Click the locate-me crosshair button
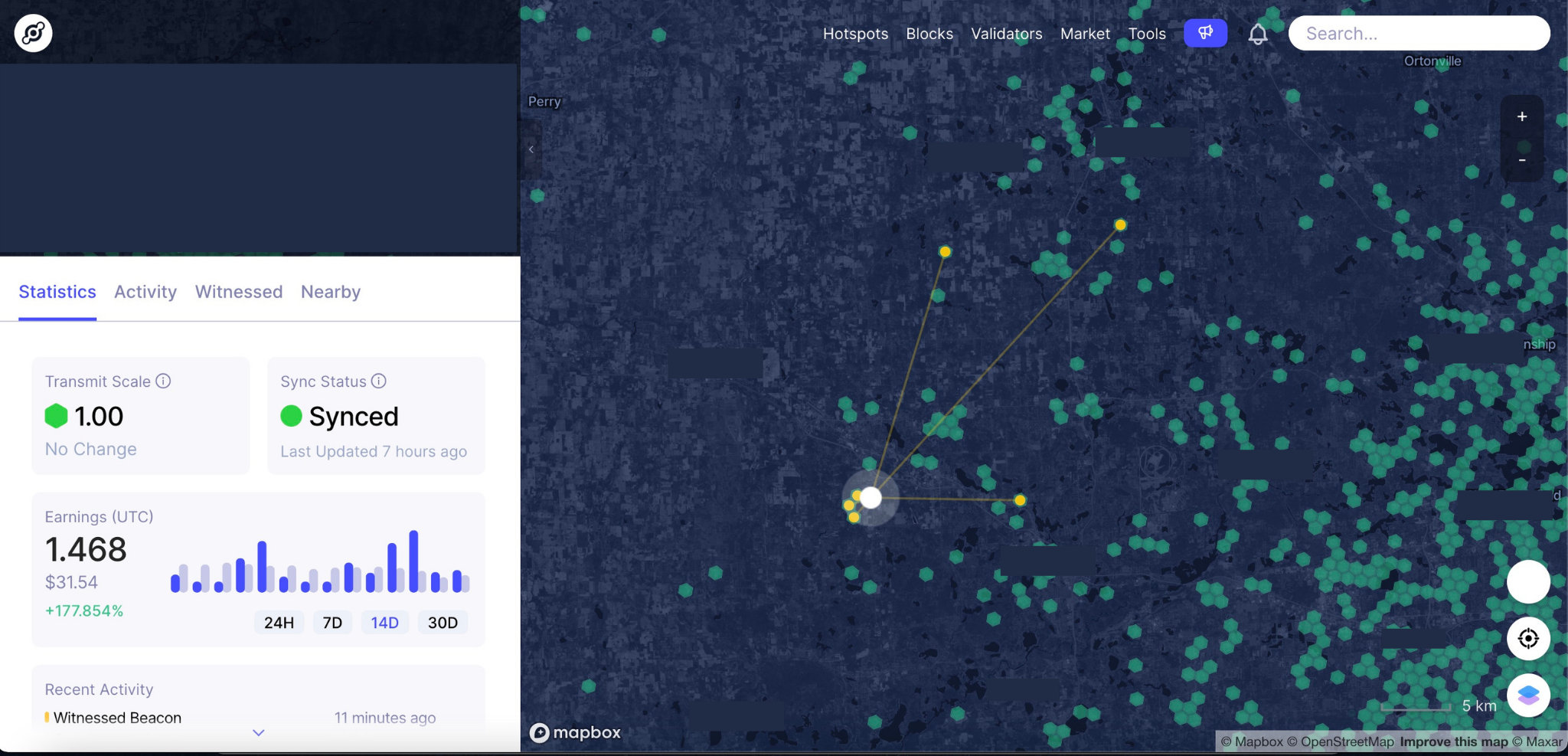The height and width of the screenshot is (756, 1568). click(1527, 638)
